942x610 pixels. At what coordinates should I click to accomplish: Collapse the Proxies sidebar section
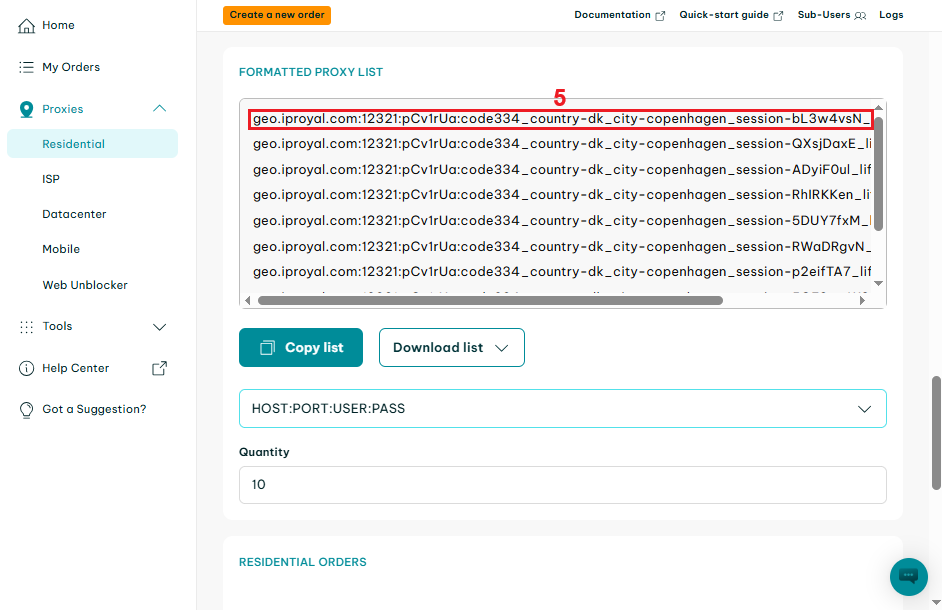coord(159,109)
